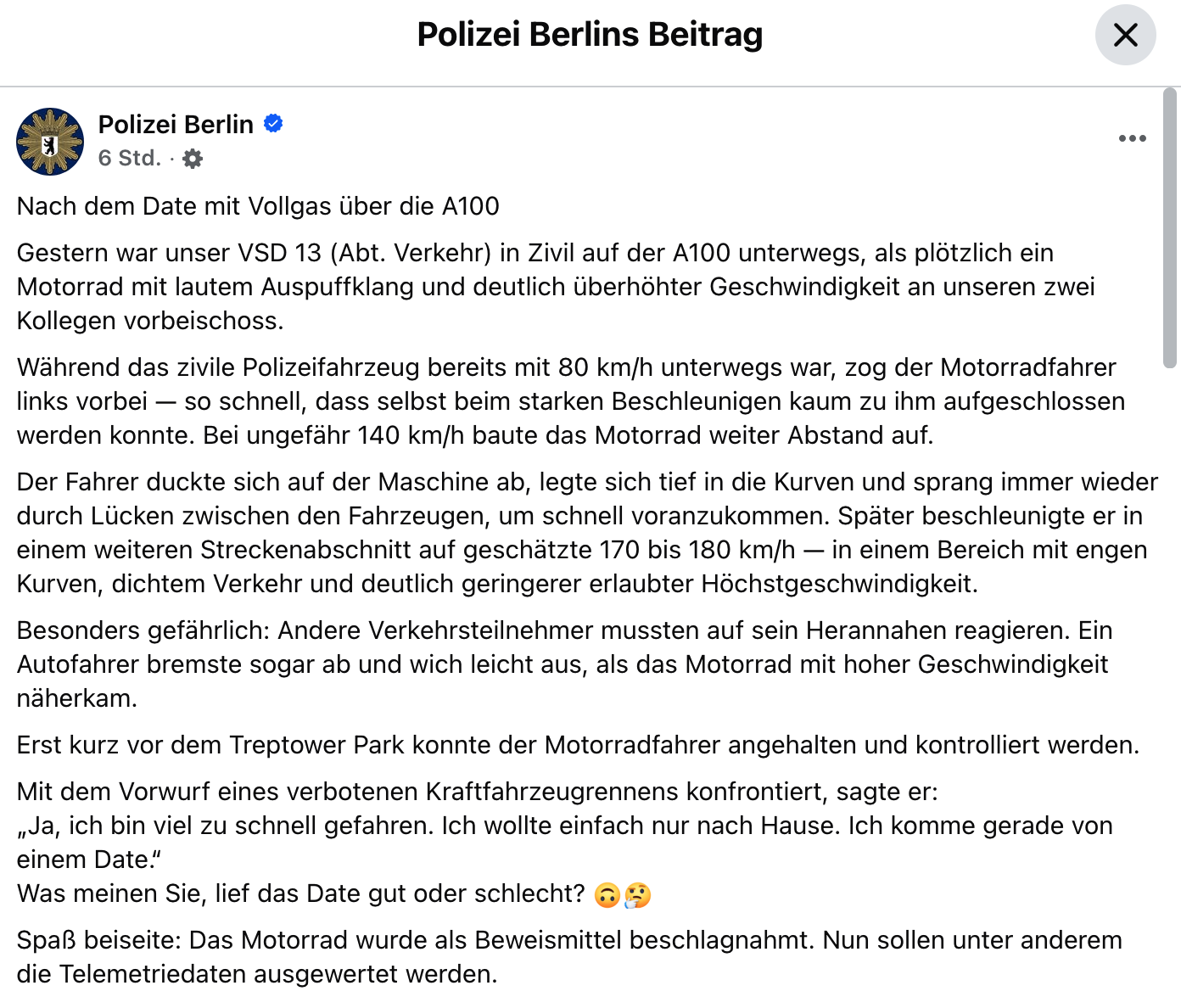Open the three-dot post options menu
Image resolution: width=1181 pixels, height=1008 pixels.
[x=1132, y=138]
